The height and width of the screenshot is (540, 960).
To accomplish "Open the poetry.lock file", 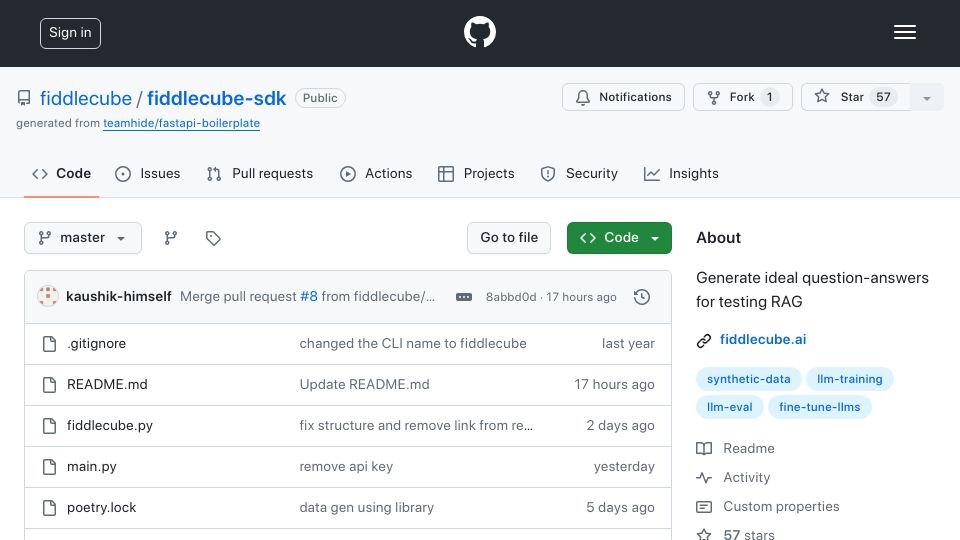I will pos(102,508).
